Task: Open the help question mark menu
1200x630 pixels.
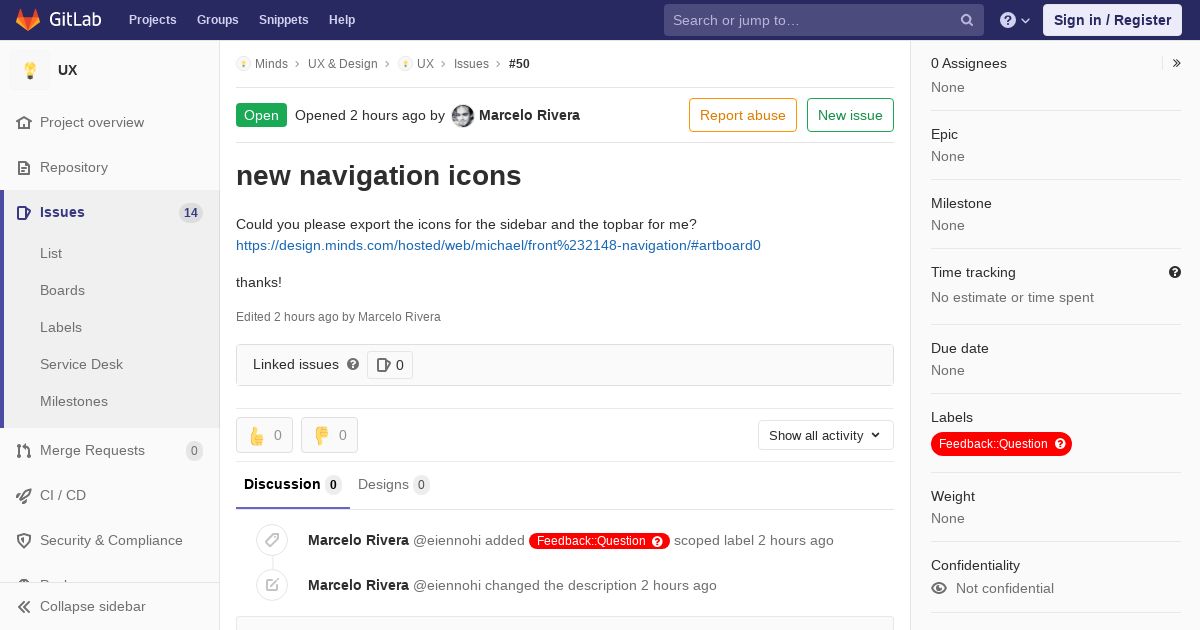Action: click(1015, 20)
